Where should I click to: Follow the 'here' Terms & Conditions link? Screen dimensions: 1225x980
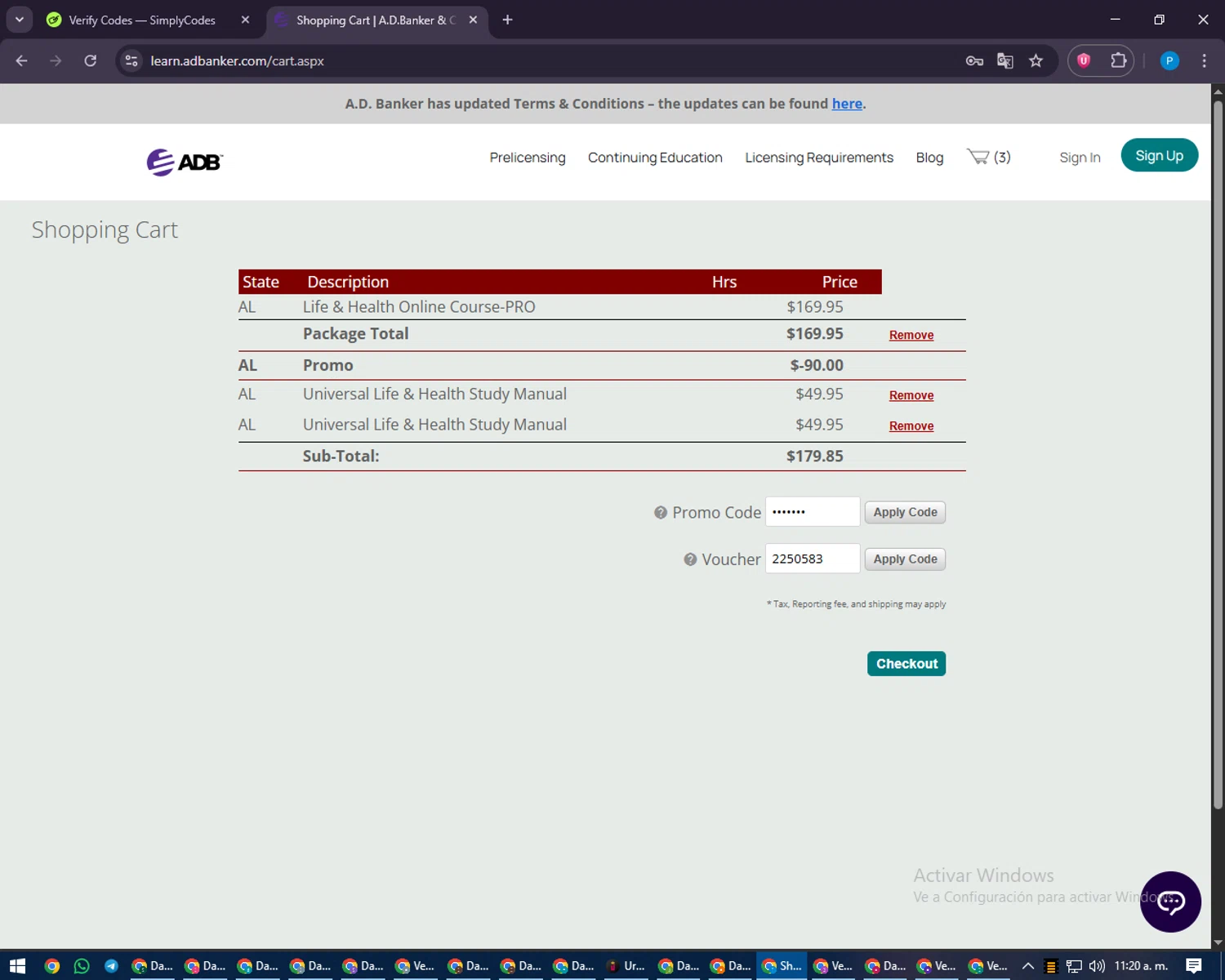847,104
